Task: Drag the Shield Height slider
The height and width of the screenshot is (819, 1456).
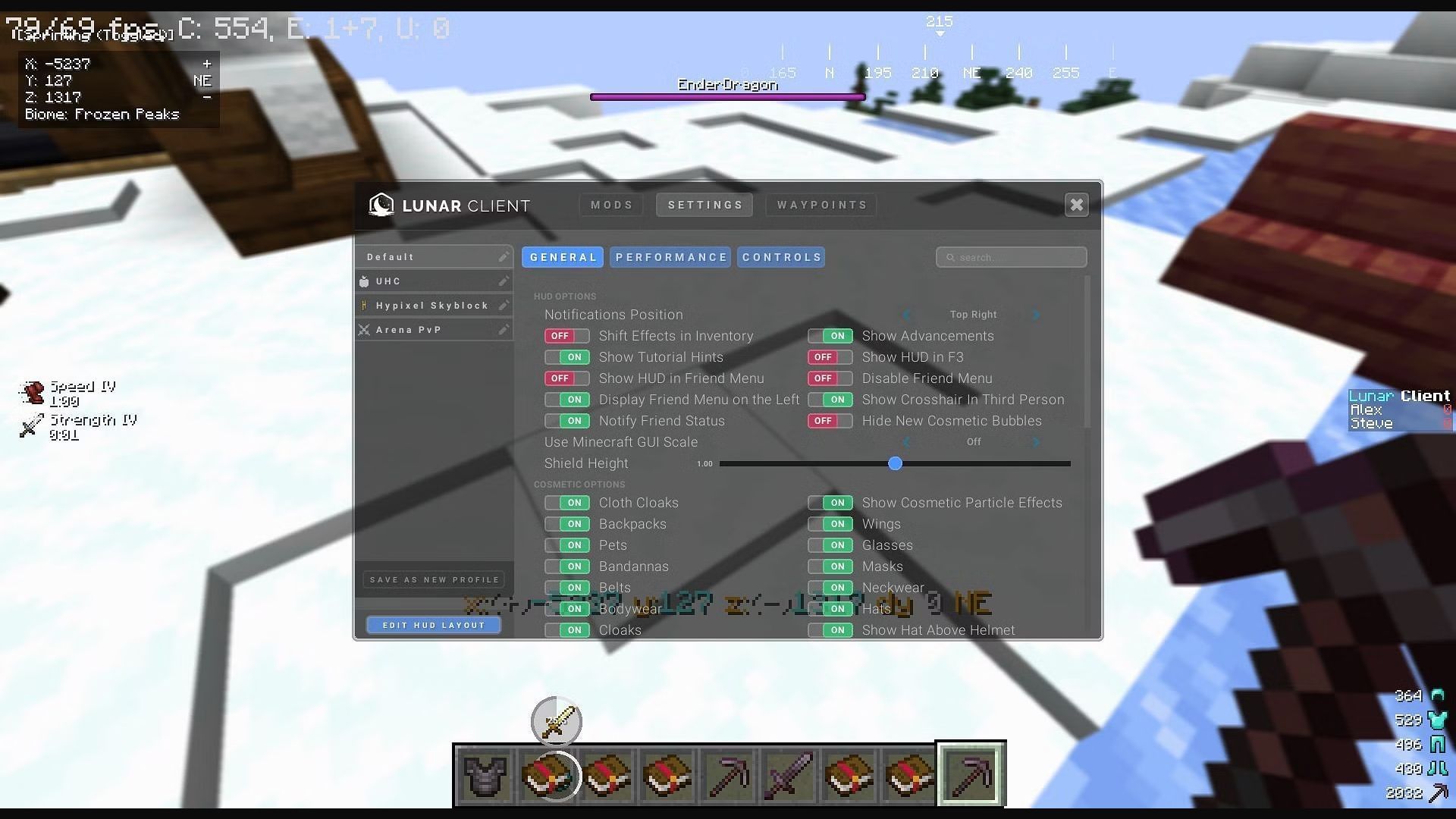Action: click(x=894, y=463)
